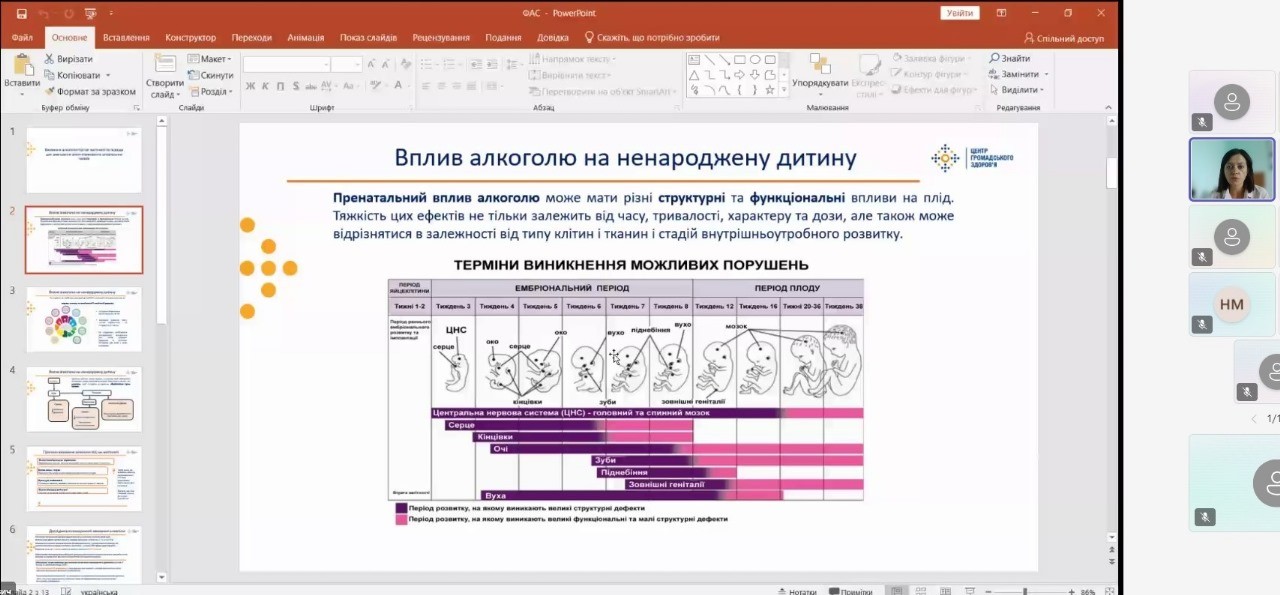This screenshot has height=595, width=1280.
Task: Expand the Виділити (Select) dropdown
Action: (x=1018, y=90)
